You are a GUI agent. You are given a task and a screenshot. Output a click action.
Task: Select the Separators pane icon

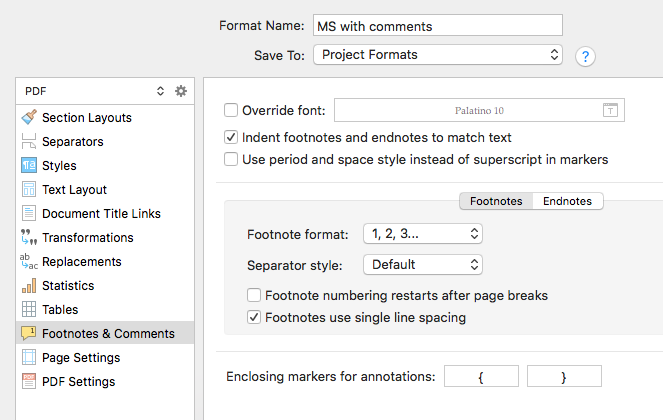(x=29, y=141)
